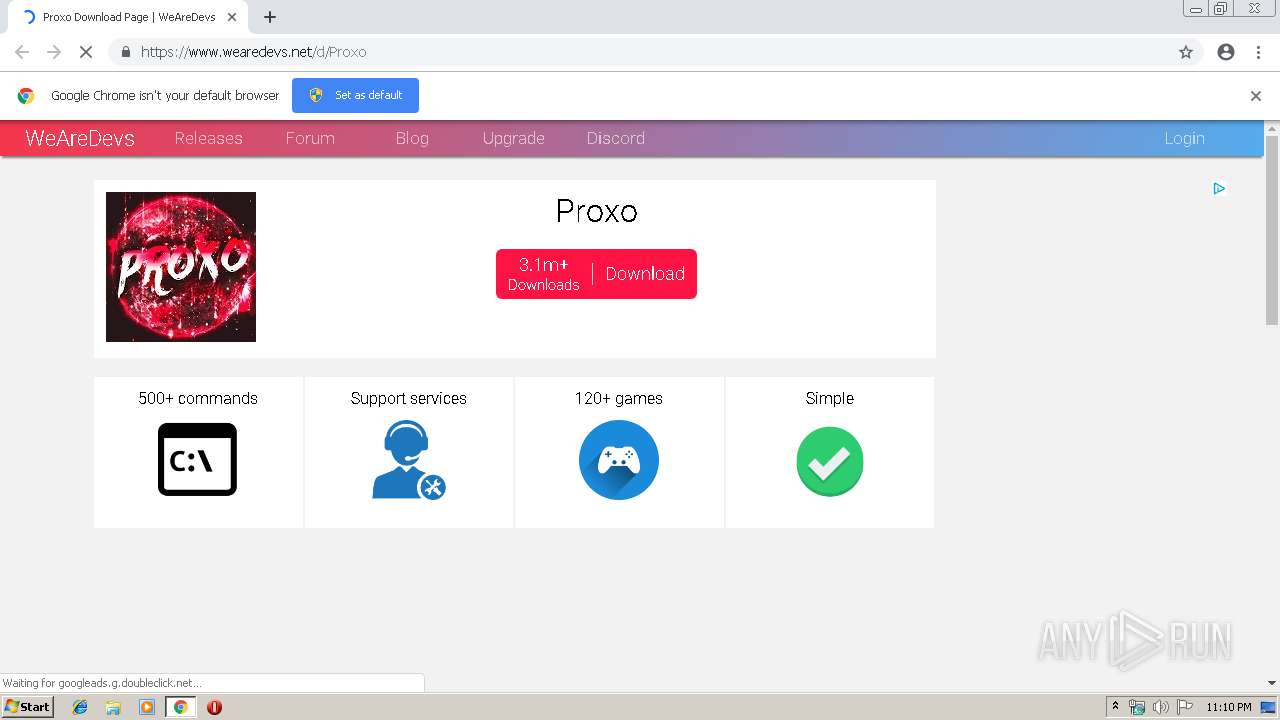This screenshot has width=1280, height=720.
Task: Click the 3.1m+ Downloads counter
Action: click(543, 274)
